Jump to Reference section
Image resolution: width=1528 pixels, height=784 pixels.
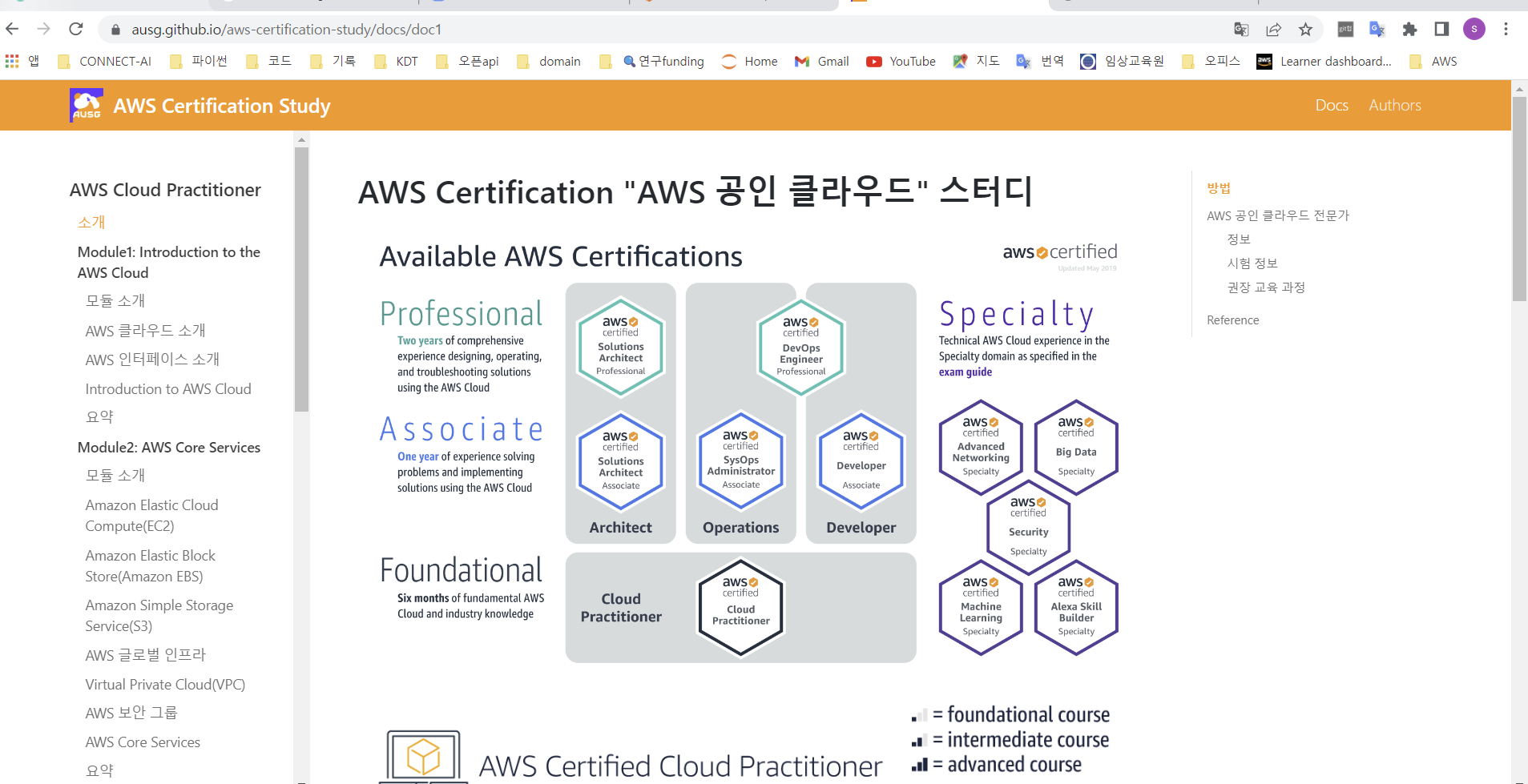pos(1232,320)
